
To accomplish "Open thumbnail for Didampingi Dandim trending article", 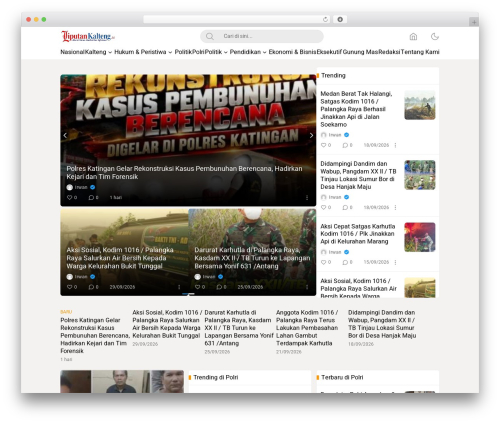I will point(420,175).
